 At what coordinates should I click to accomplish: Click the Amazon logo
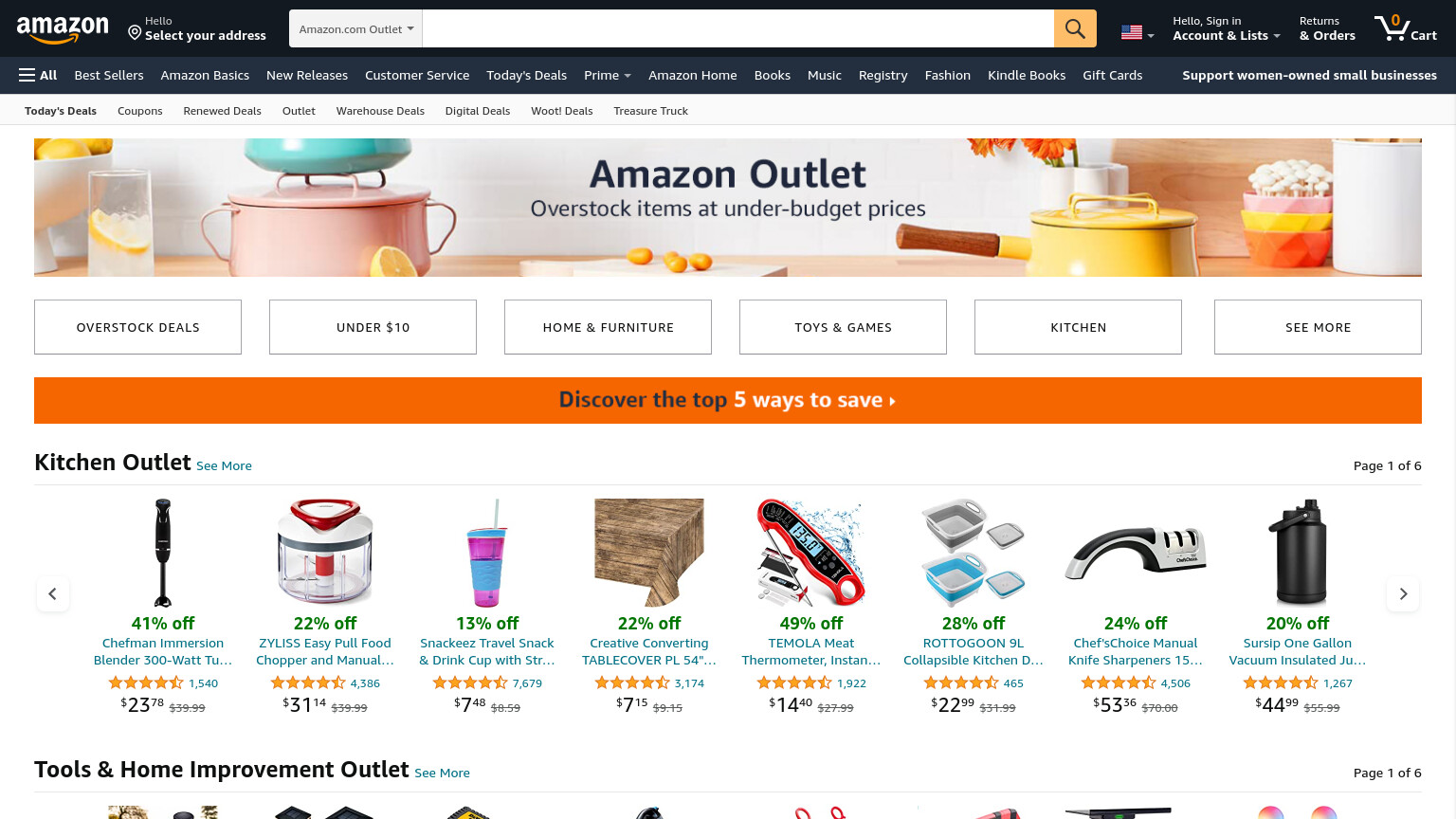click(63, 29)
